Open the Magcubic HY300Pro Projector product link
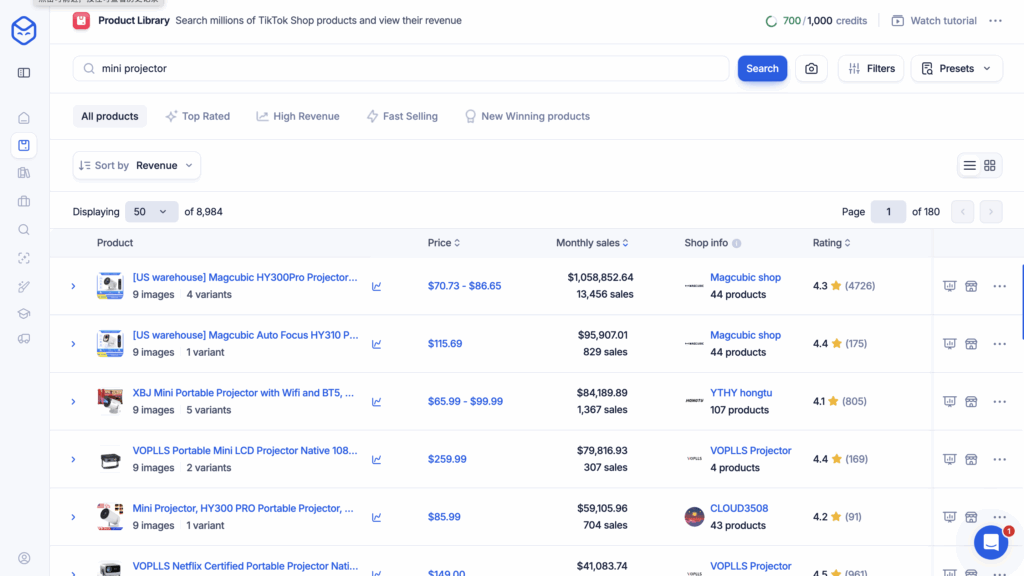This screenshot has height=576, width=1024. [245, 278]
